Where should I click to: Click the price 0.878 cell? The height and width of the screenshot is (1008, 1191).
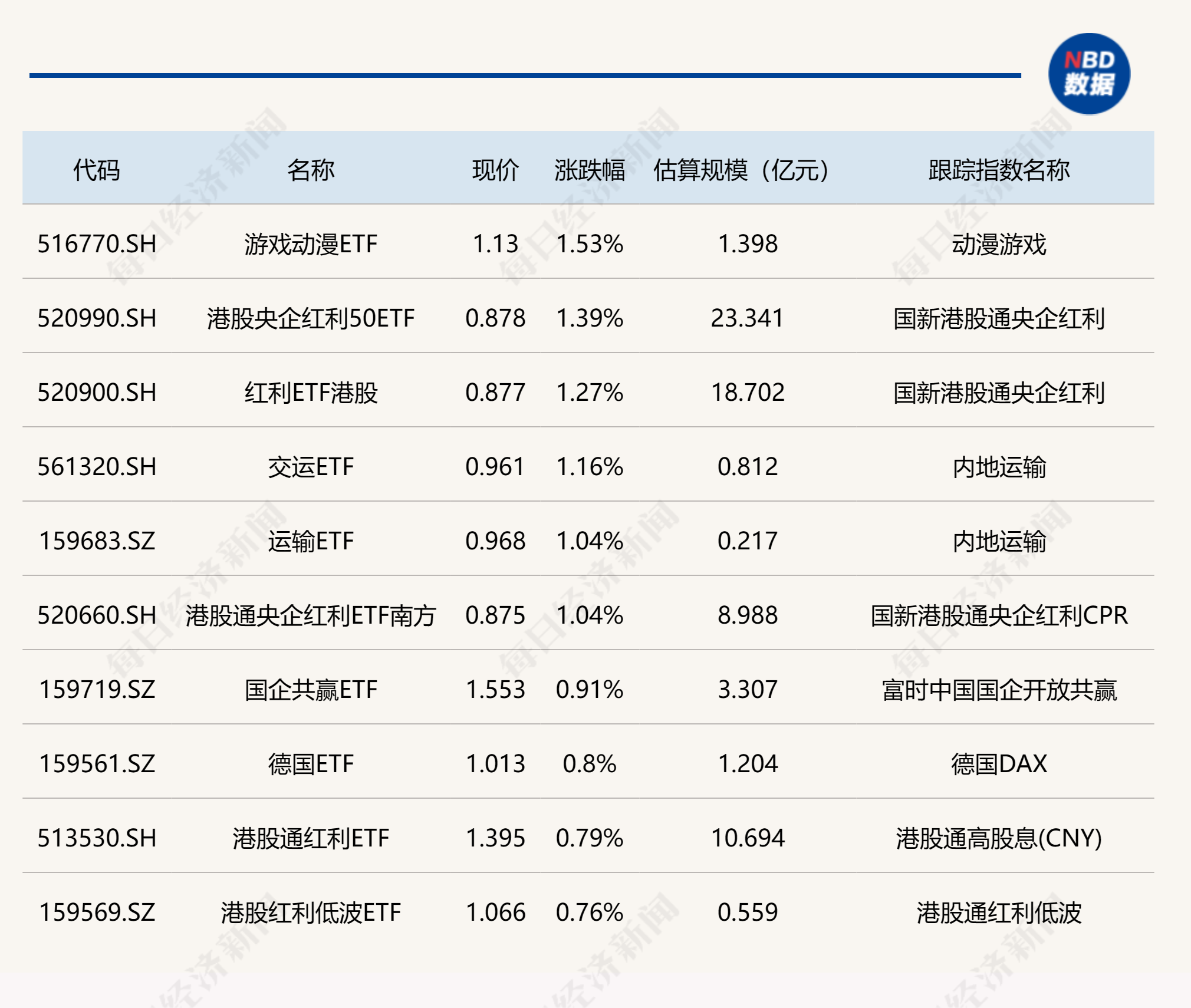pyautogui.click(x=495, y=318)
